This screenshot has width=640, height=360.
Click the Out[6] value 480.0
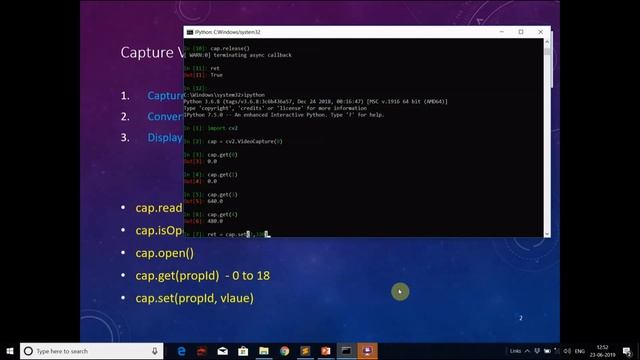click(x=215, y=221)
